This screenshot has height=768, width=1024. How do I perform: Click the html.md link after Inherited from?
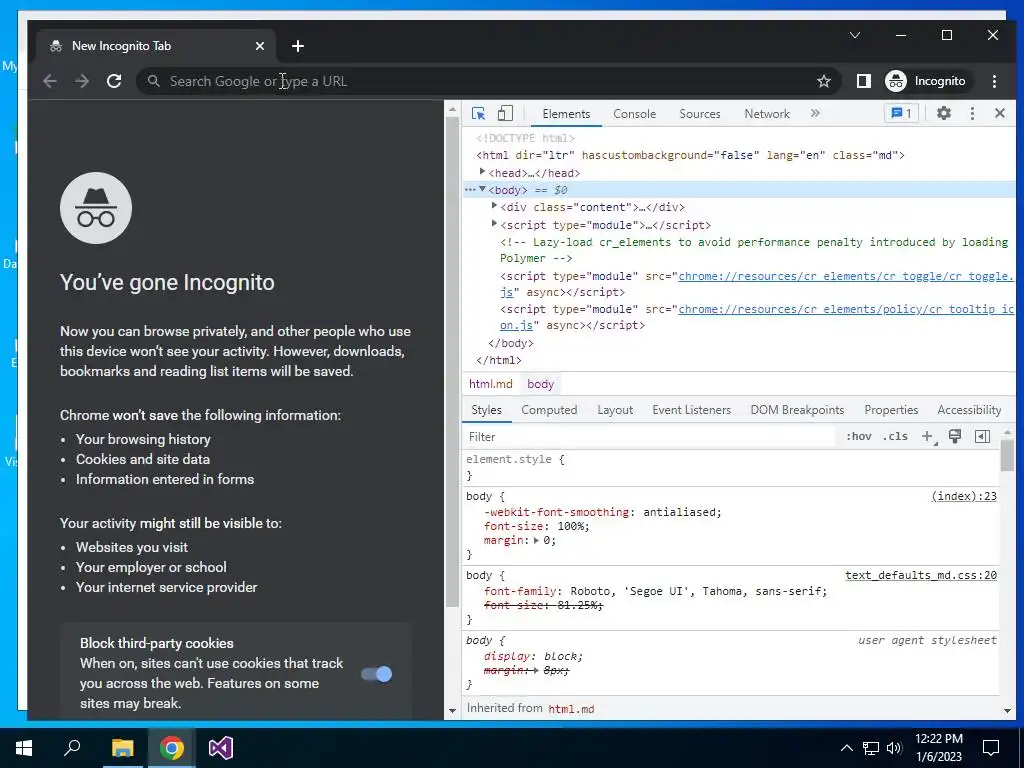[x=571, y=709]
